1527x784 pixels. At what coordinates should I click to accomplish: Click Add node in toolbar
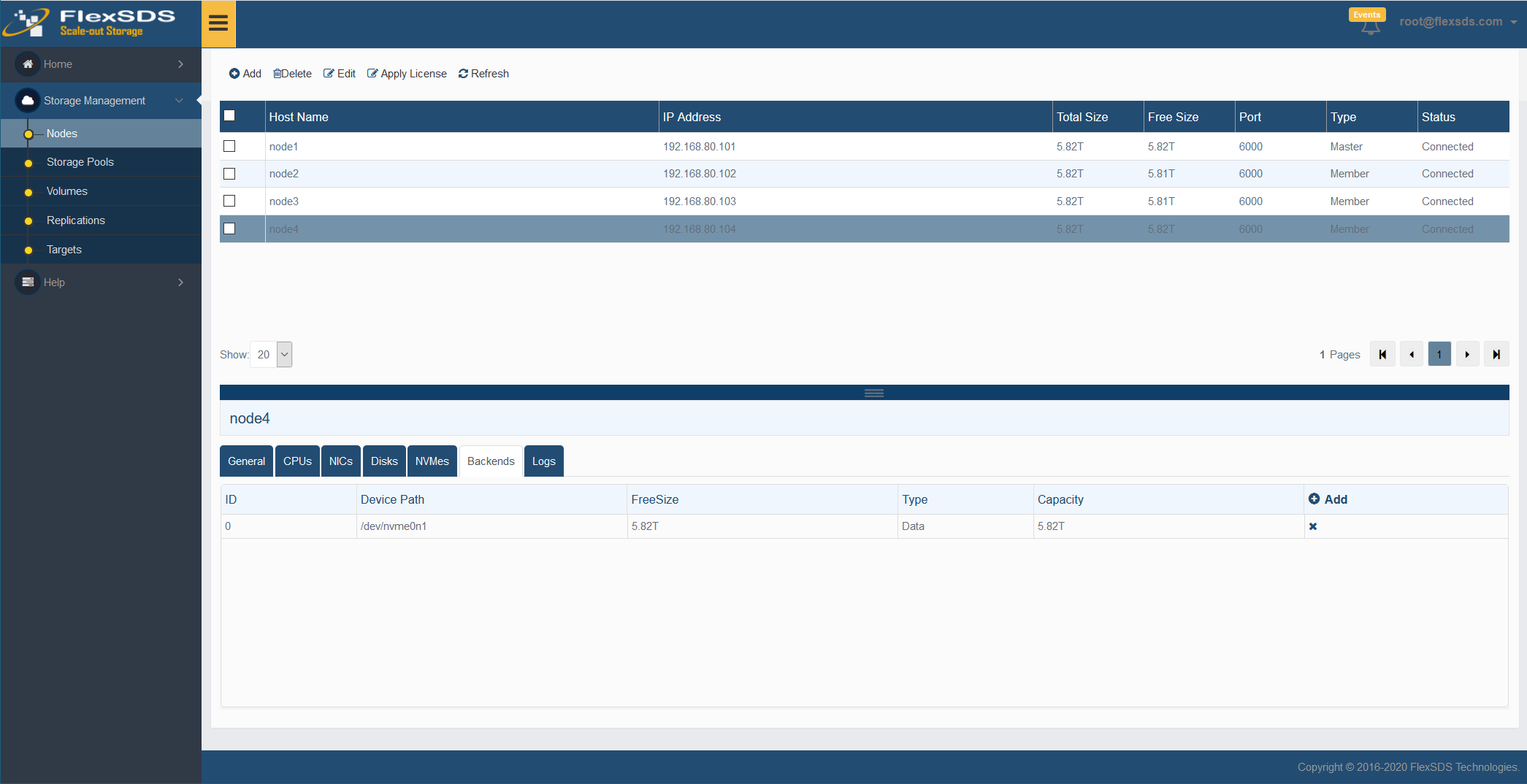coord(245,74)
